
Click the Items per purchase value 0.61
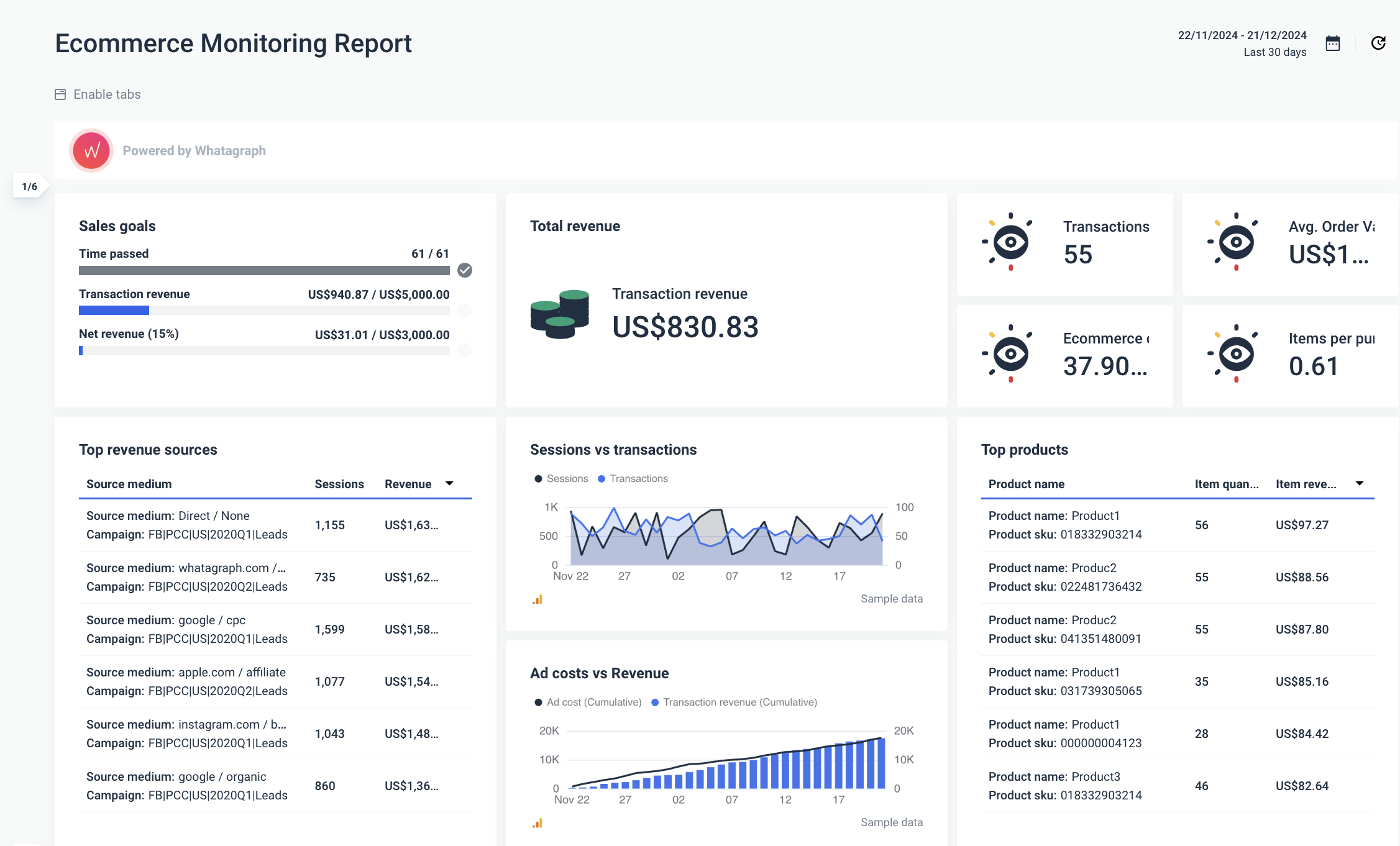[1314, 366]
